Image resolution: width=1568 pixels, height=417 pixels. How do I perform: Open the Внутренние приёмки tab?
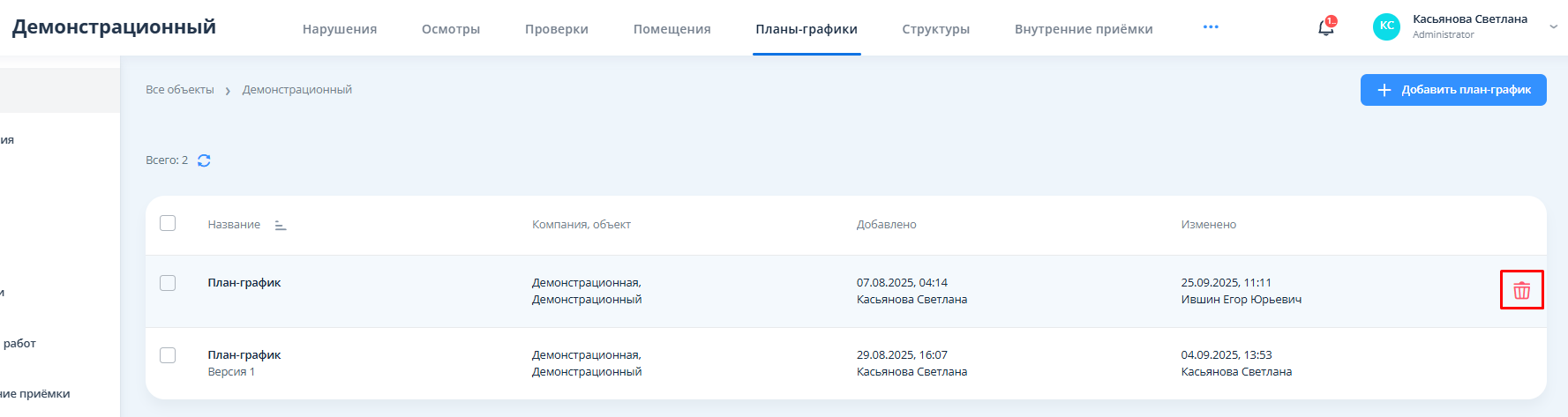pyautogui.click(x=1084, y=29)
